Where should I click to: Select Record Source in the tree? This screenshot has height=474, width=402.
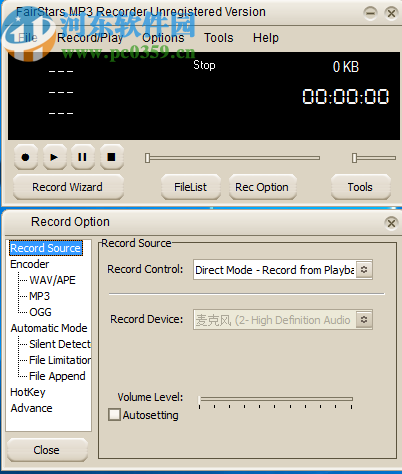coord(46,248)
